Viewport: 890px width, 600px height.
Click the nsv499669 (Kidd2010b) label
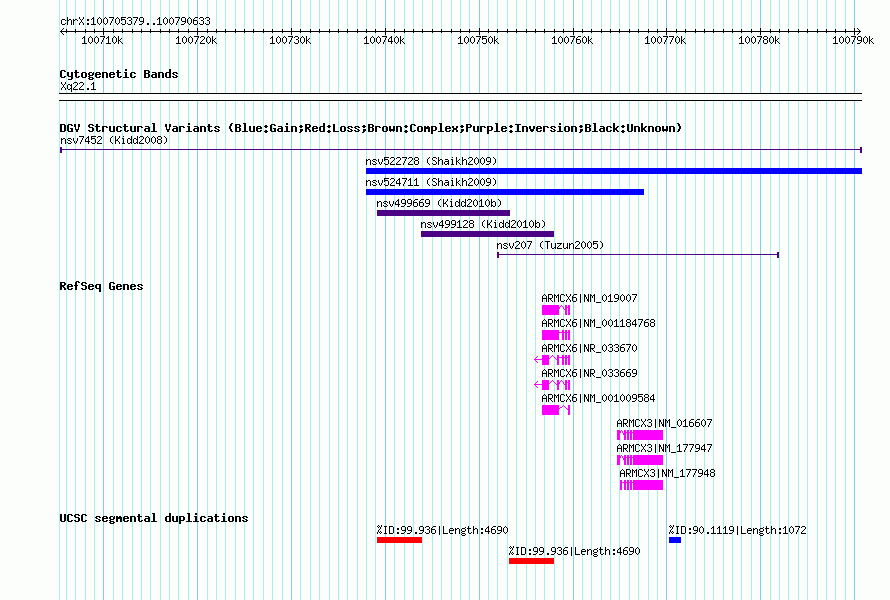pyautogui.click(x=439, y=203)
